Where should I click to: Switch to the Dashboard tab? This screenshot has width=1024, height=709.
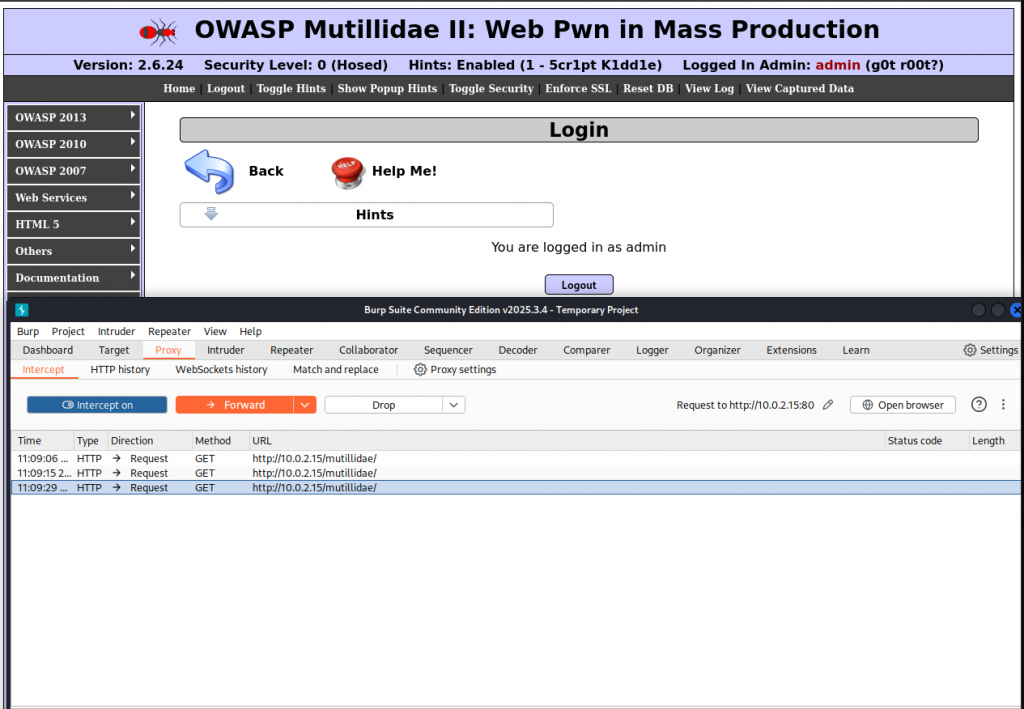(x=48, y=350)
